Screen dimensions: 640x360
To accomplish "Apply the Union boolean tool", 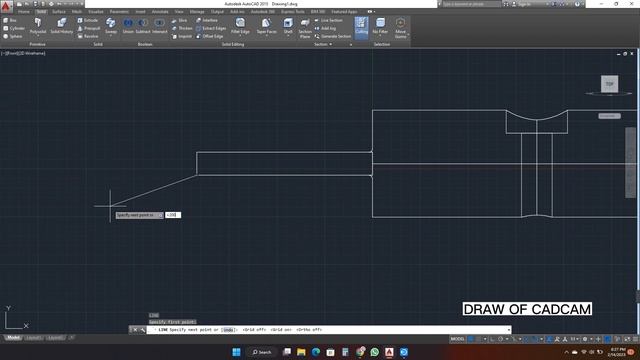I will coord(128,26).
